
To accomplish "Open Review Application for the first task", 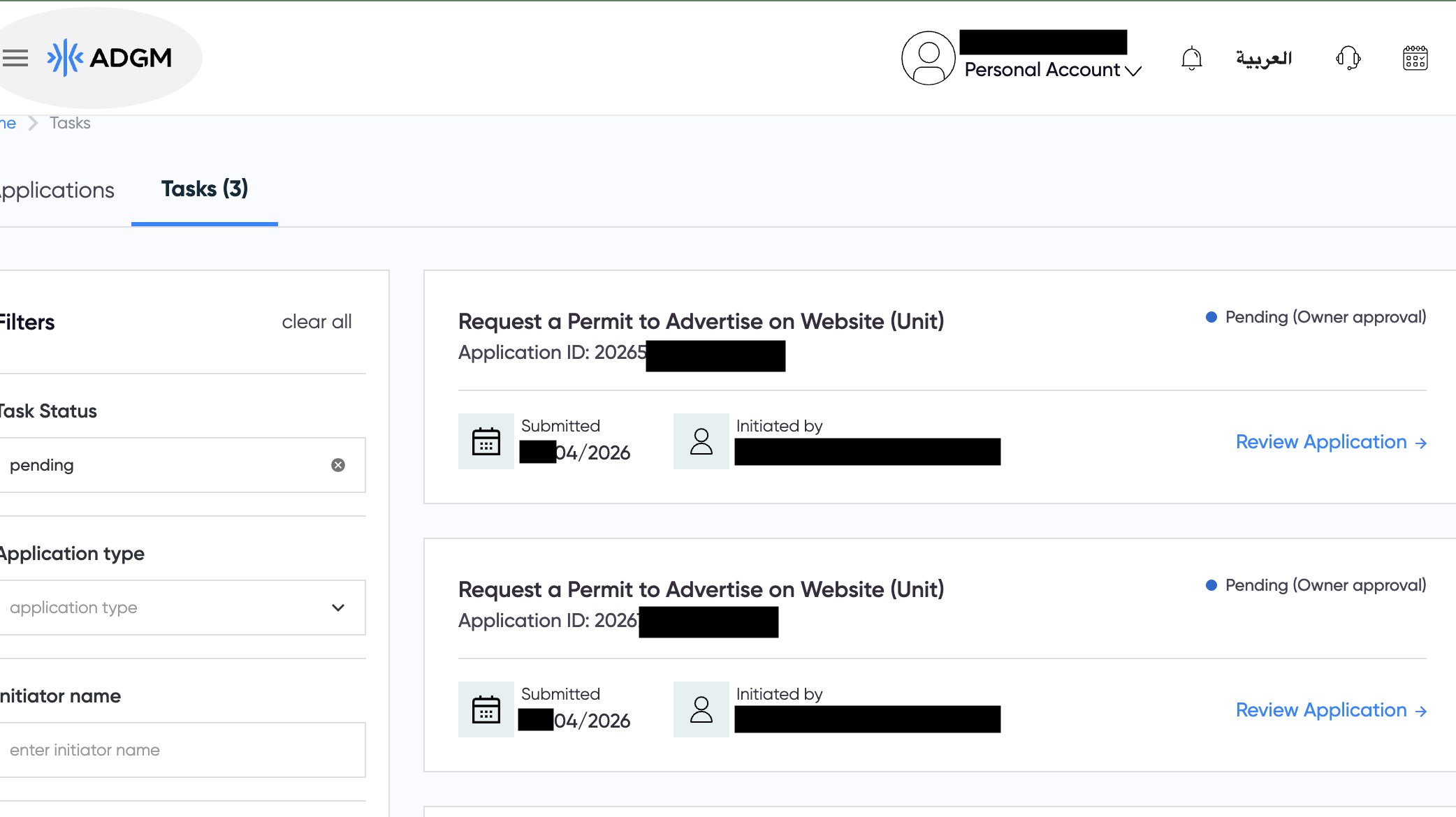I will click(1331, 441).
